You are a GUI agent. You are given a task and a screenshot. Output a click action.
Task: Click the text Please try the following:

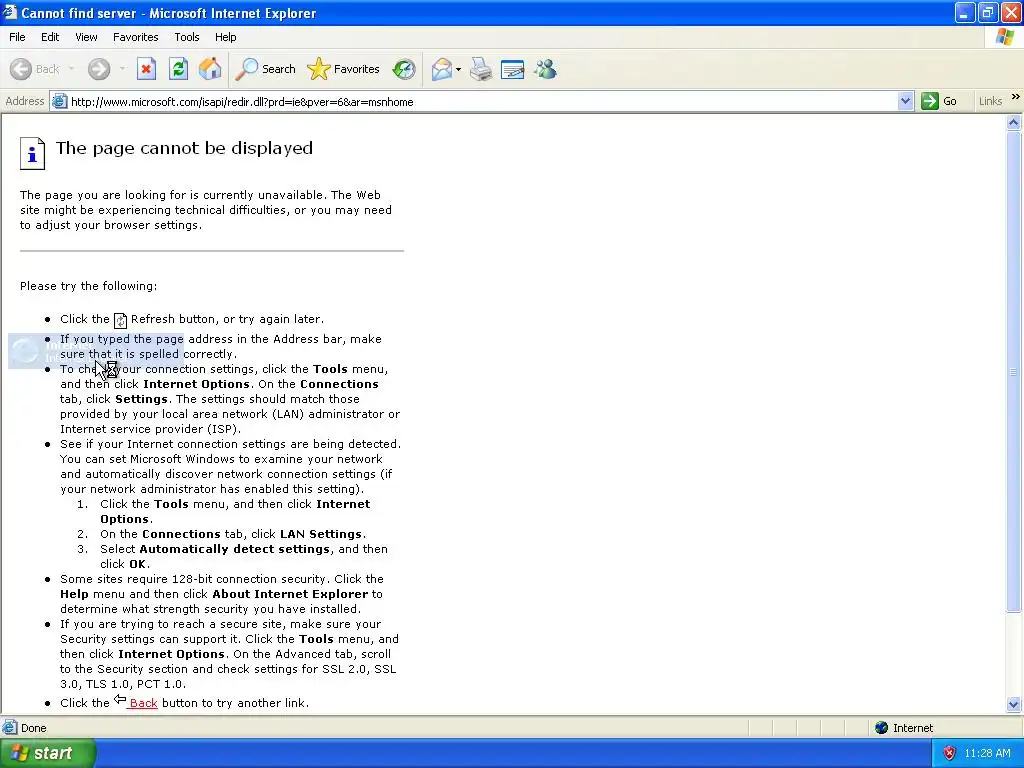tap(88, 286)
